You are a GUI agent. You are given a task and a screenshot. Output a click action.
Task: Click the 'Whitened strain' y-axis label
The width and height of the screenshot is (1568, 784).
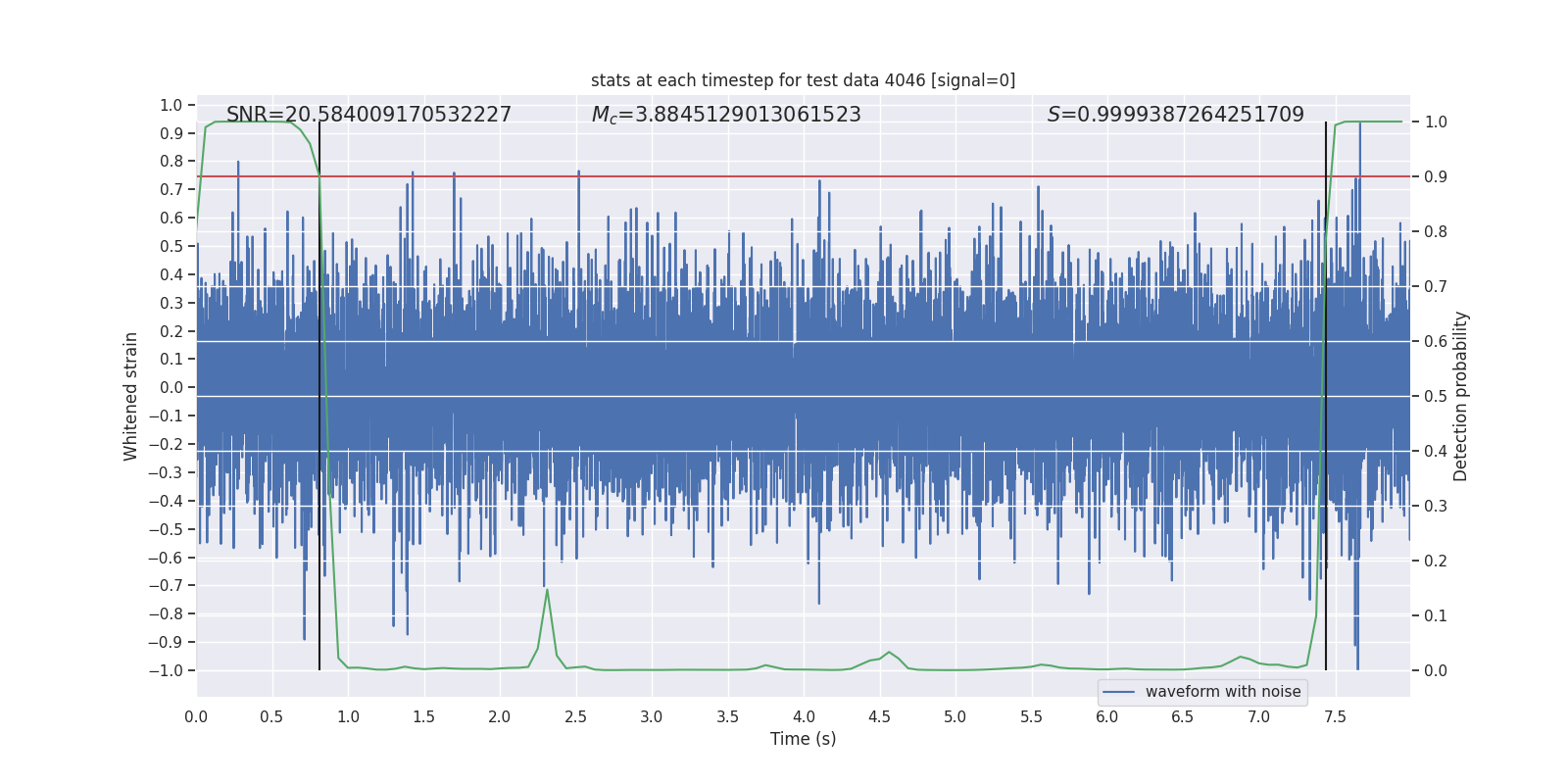(131, 396)
